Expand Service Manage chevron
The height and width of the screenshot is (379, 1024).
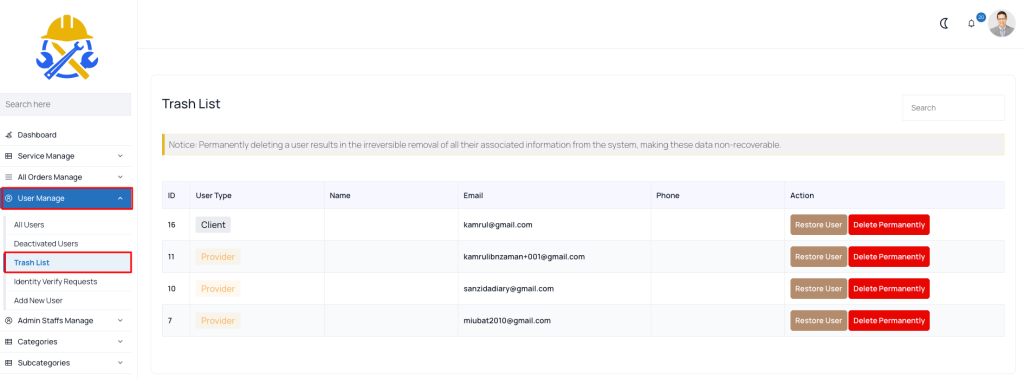coord(120,156)
